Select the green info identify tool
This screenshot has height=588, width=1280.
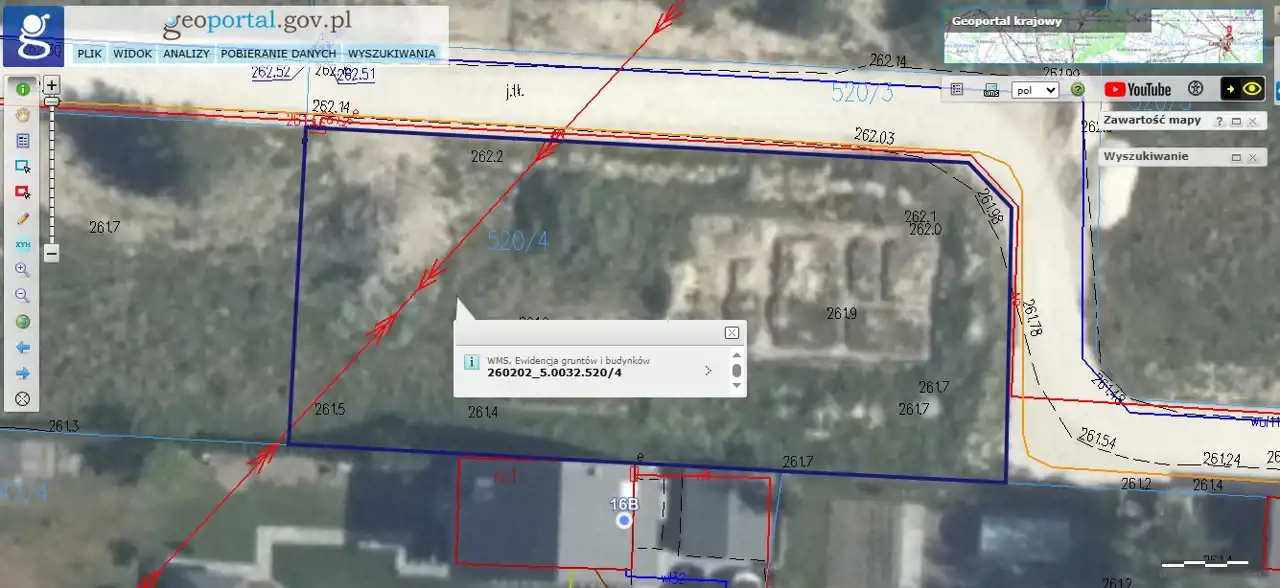tap(22, 89)
